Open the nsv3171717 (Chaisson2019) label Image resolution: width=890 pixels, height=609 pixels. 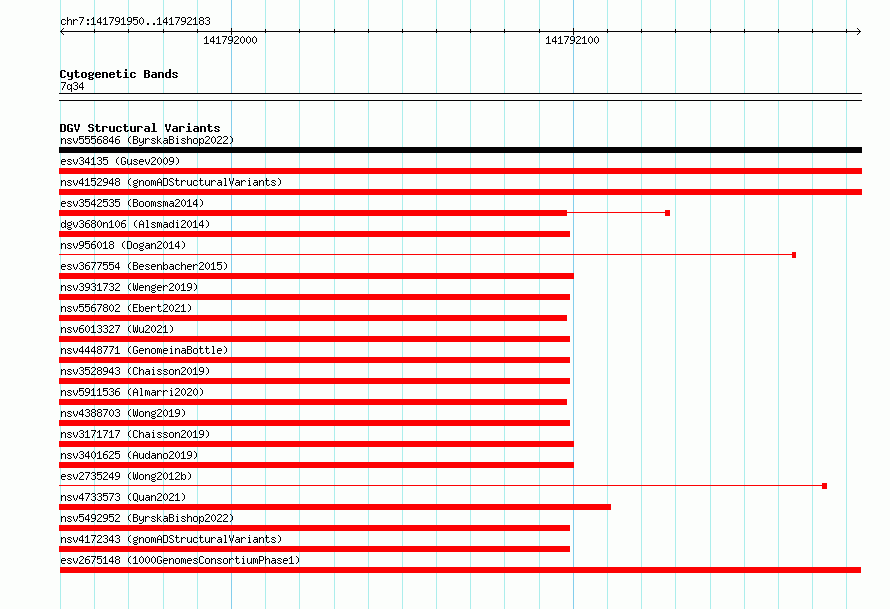tap(135, 434)
